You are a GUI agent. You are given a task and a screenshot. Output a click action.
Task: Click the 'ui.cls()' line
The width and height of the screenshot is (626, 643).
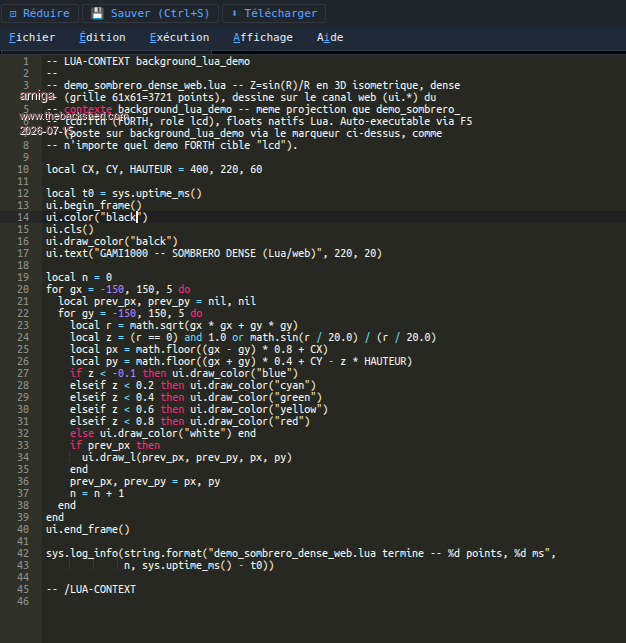[x=70, y=230]
